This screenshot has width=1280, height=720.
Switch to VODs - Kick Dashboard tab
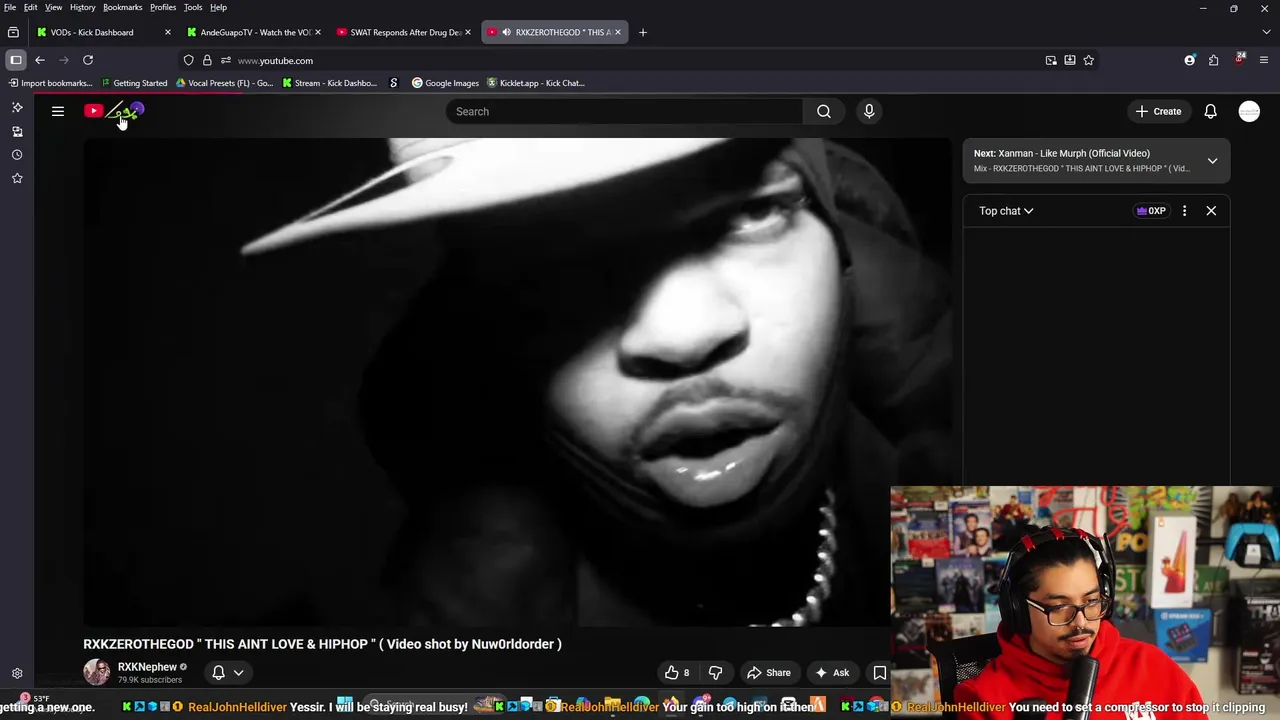point(92,32)
